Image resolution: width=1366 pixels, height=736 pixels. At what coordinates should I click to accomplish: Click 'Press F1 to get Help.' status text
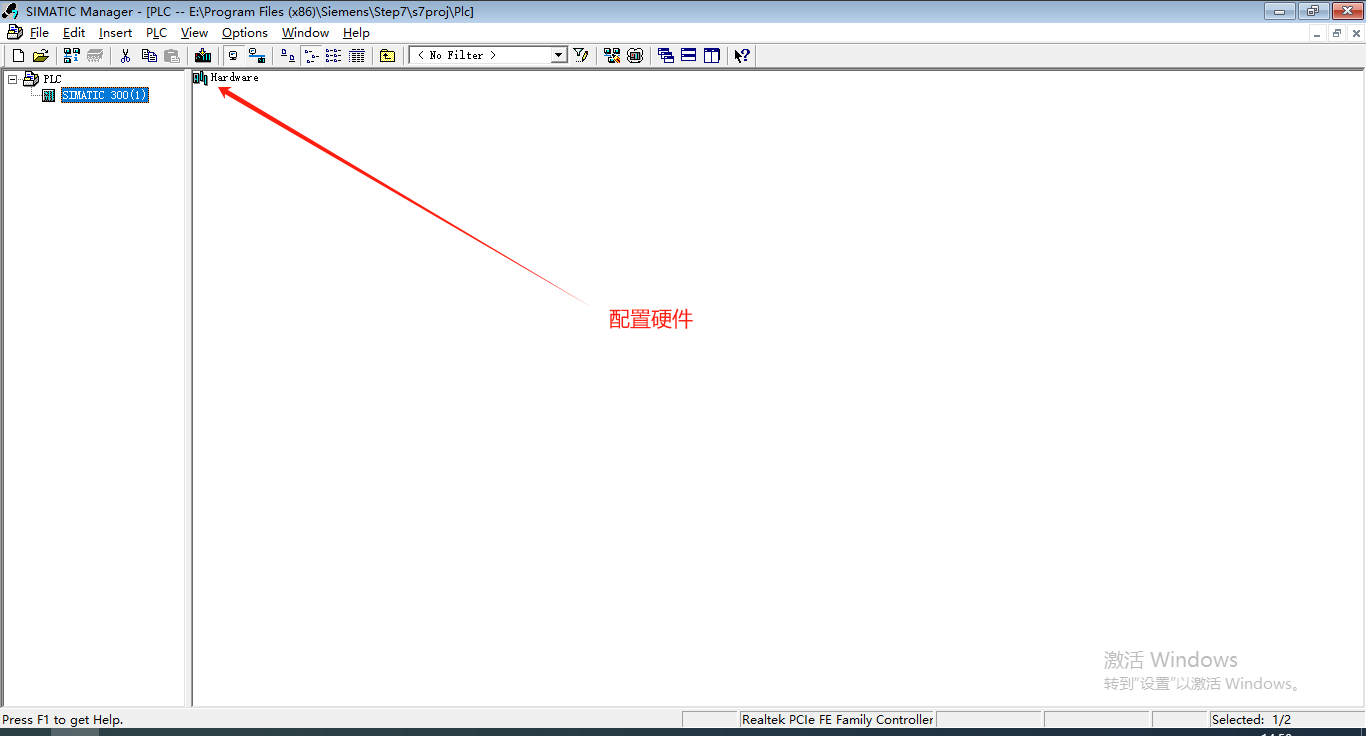63,719
